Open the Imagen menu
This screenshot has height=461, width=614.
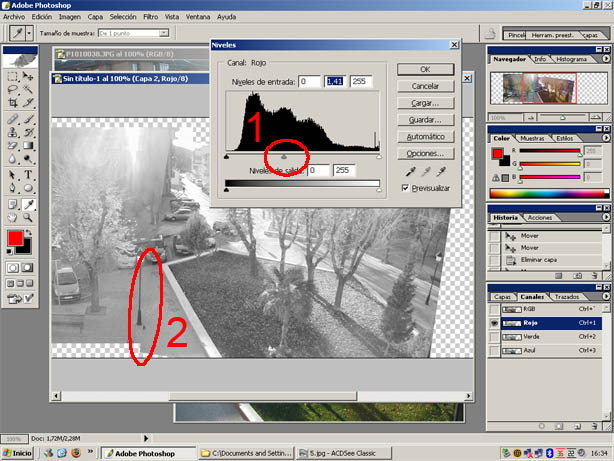tap(70, 17)
